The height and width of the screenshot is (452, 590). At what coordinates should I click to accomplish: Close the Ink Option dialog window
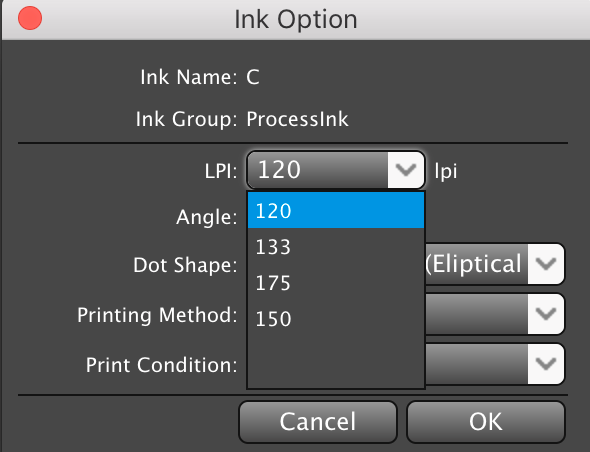pyautogui.click(x=30, y=18)
